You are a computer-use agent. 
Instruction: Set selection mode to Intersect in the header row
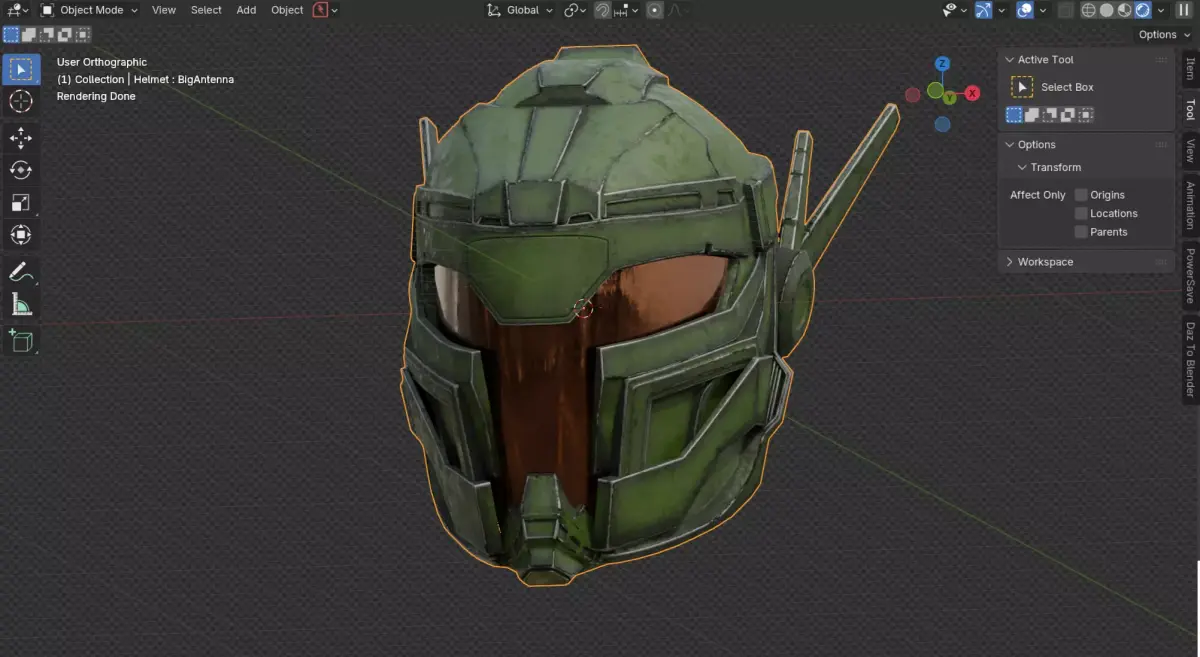pyautogui.click(x=82, y=34)
